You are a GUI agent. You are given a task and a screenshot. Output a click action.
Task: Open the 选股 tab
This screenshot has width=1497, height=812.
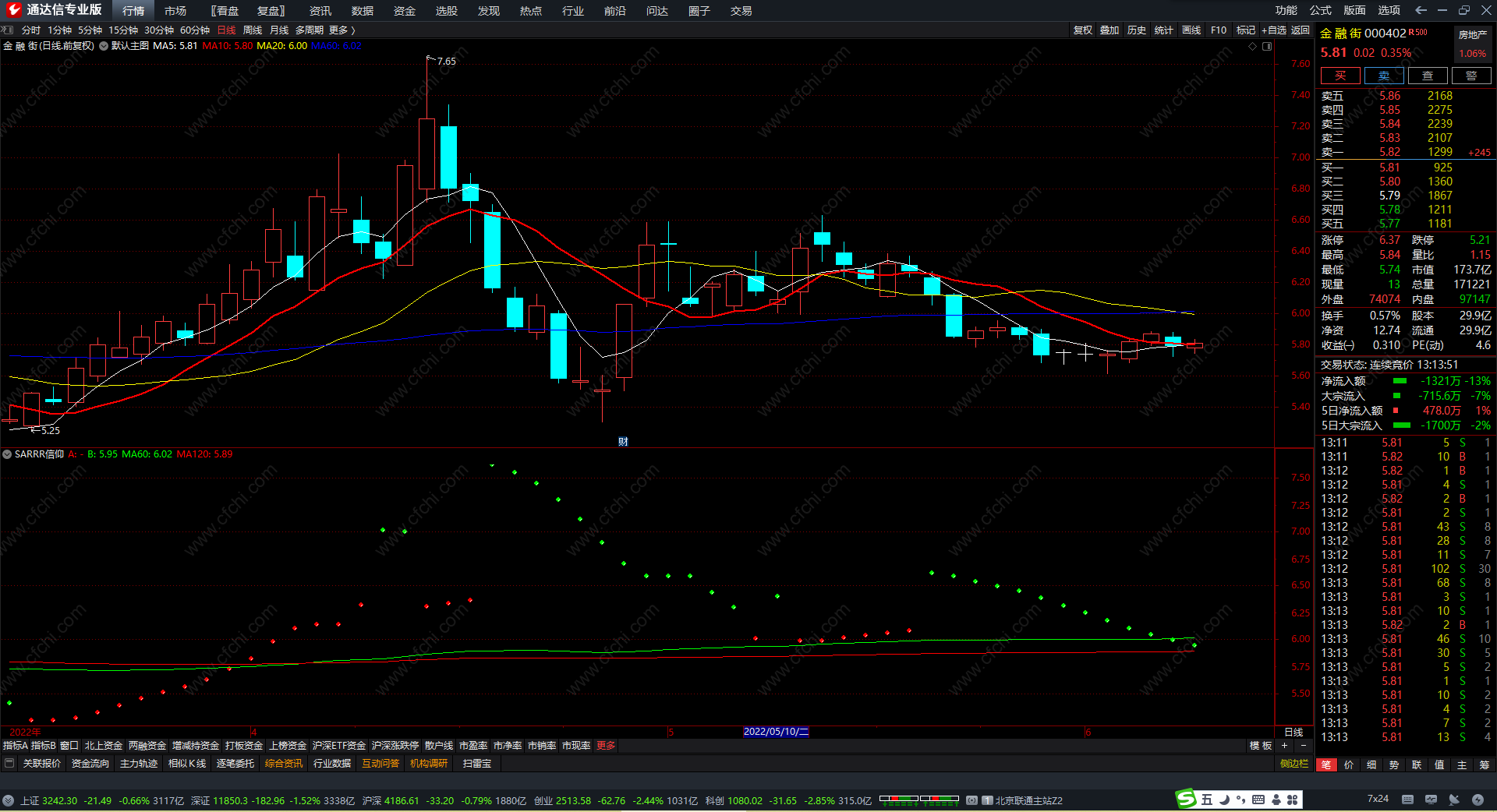coord(447,11)
